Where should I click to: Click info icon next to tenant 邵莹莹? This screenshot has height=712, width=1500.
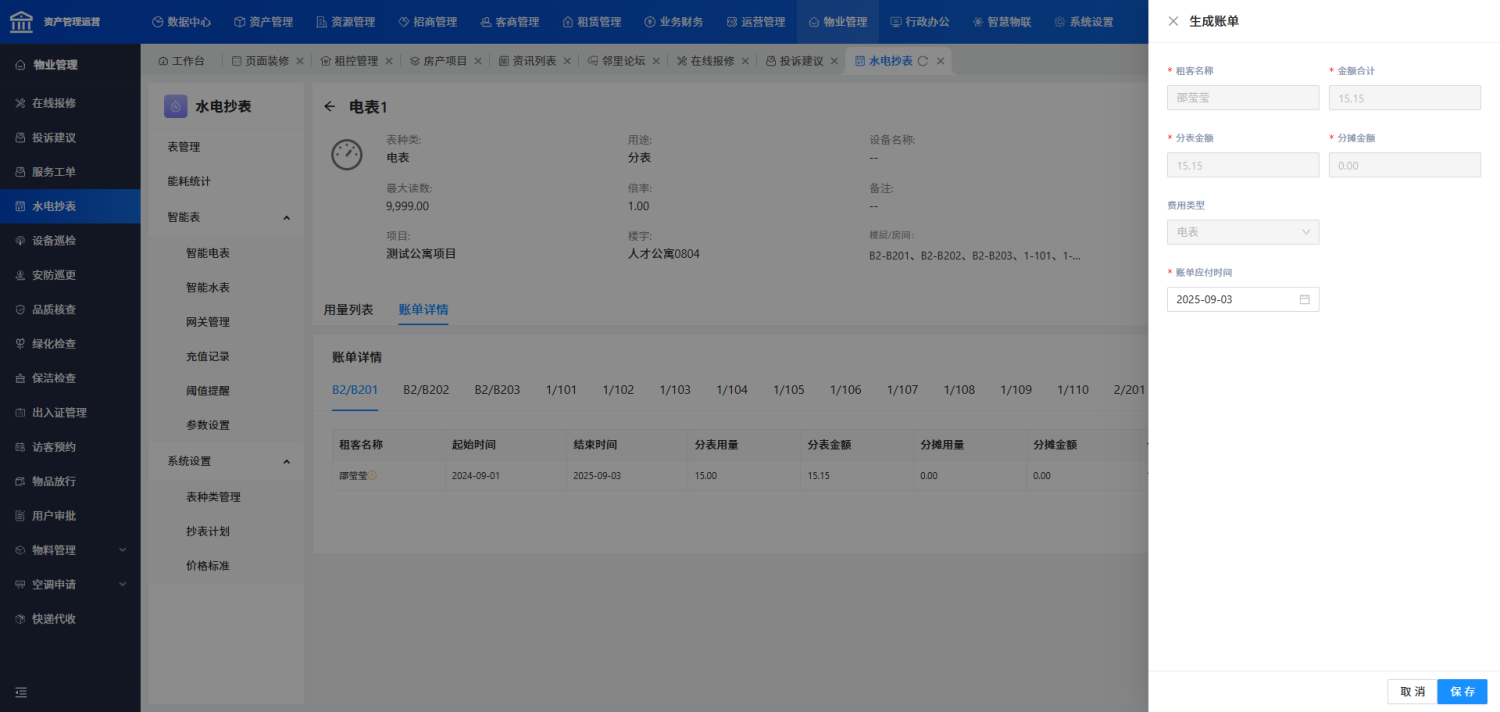(x=372, y=475)
